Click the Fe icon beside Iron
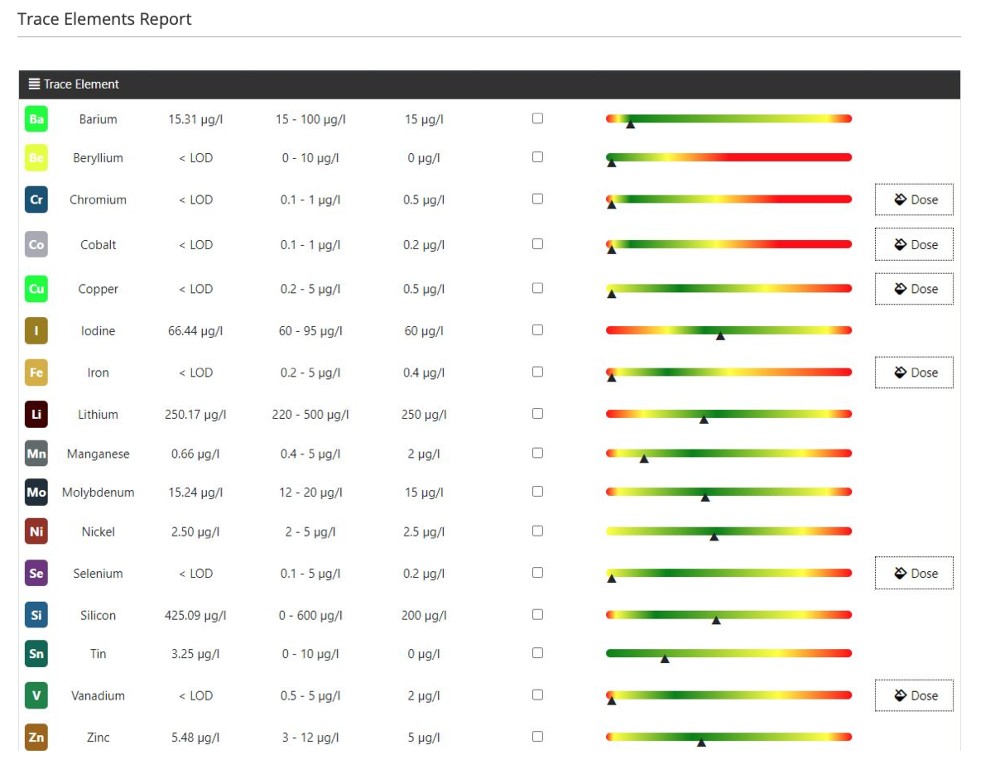 pyautogui.click(x=36, y=372)
